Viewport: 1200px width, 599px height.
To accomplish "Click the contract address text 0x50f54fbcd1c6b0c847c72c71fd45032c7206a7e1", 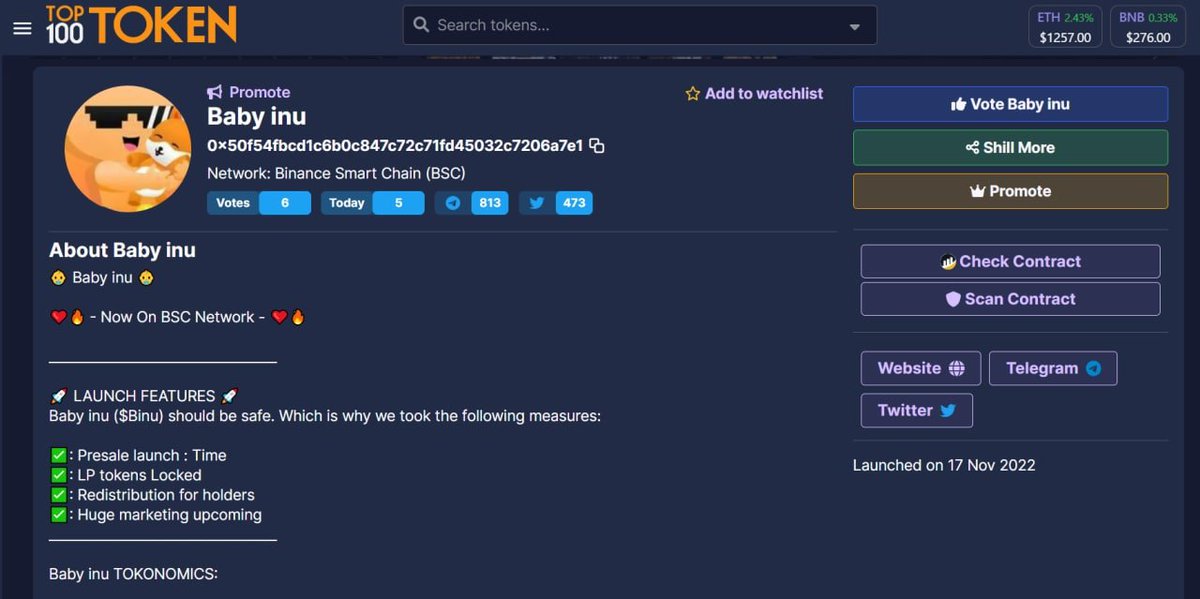I will [x=395, y=146].
